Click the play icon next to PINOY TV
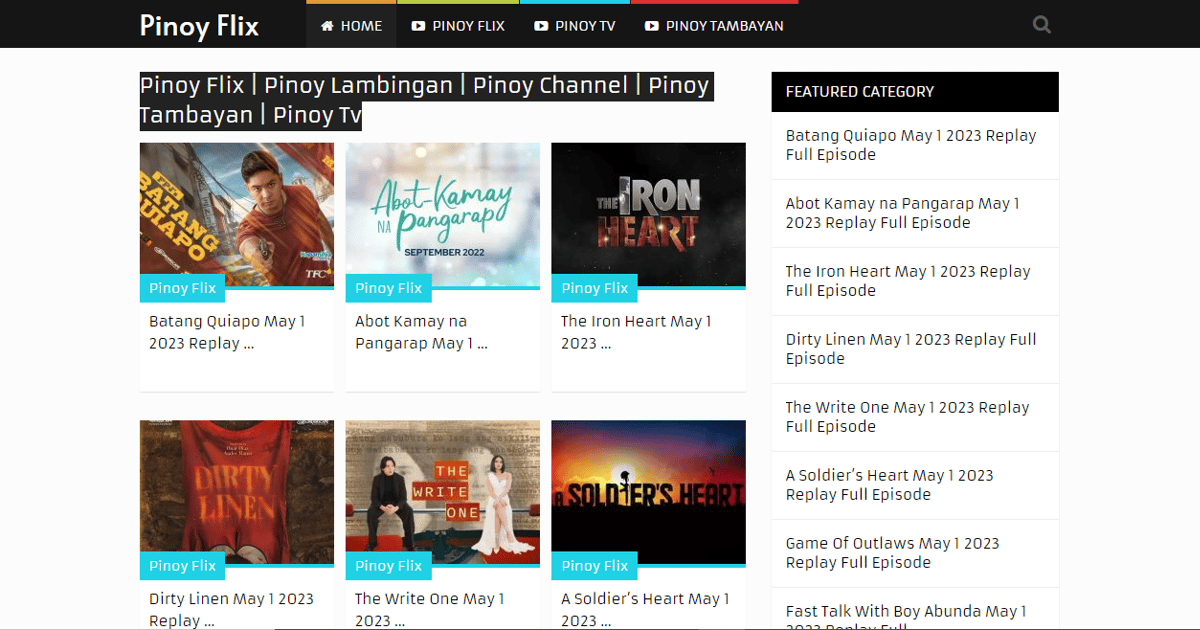Viewport: 1200px width, 630px height. tap(539, 26)
